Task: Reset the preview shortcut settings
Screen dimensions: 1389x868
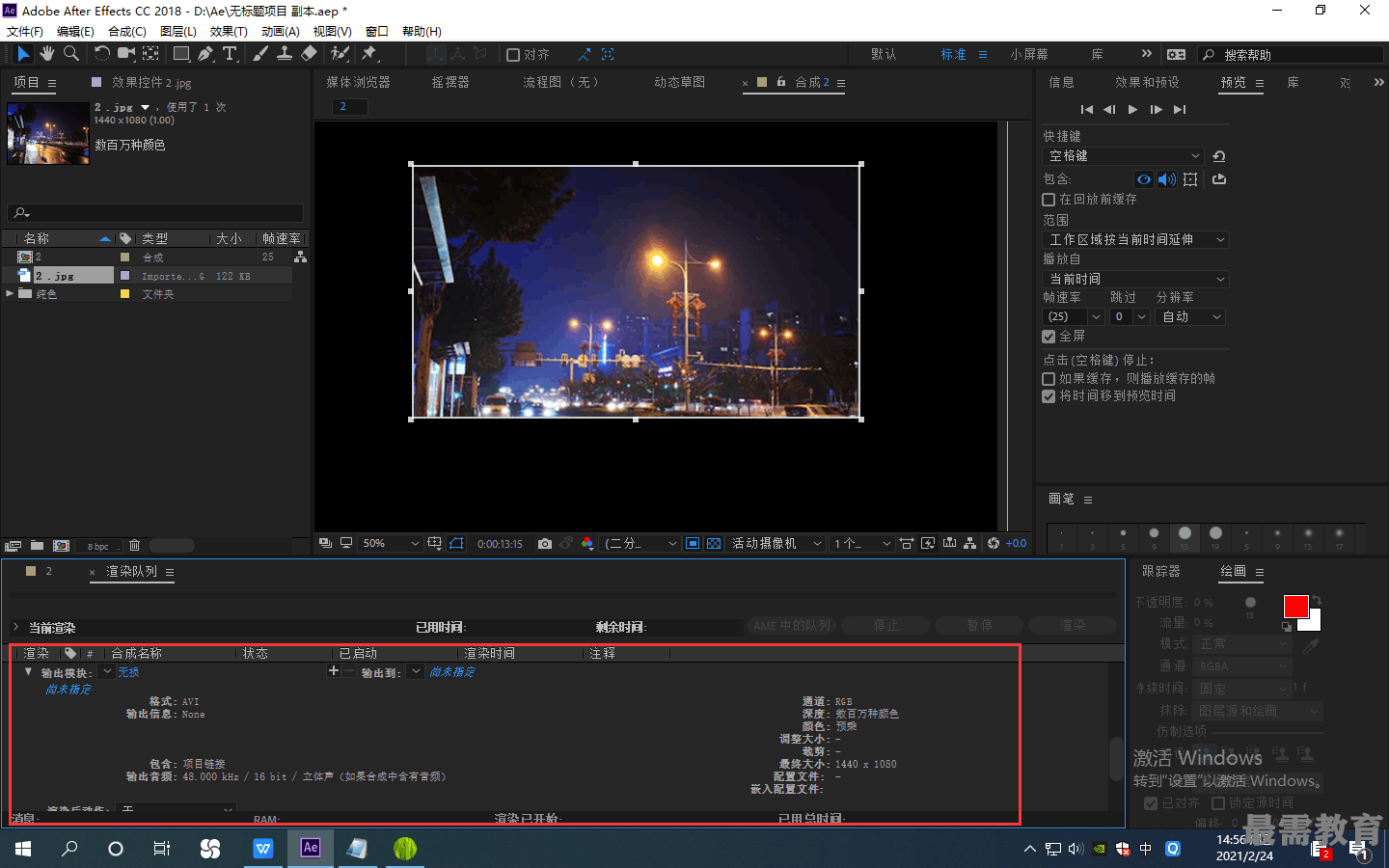Action: coord(1219,156)
